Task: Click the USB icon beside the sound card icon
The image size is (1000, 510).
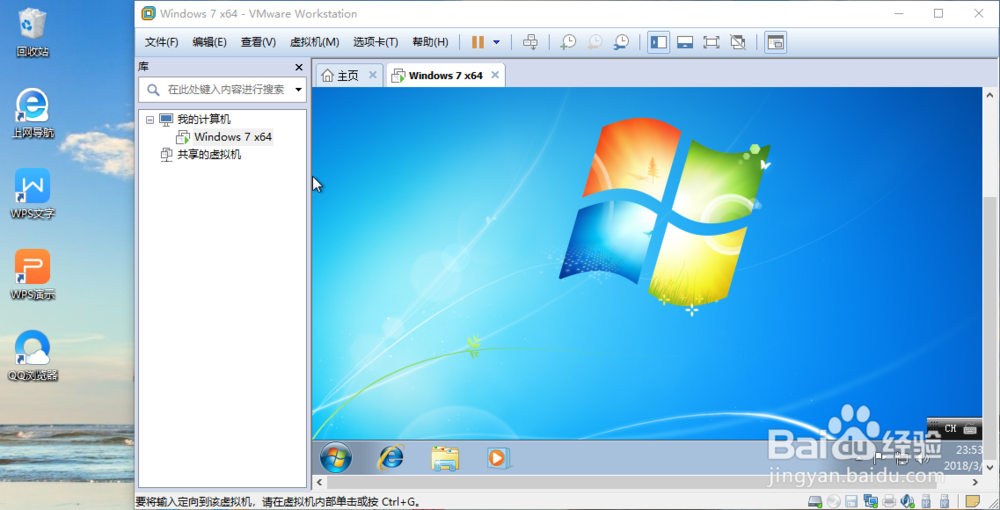Action: (x=927, y=501)
